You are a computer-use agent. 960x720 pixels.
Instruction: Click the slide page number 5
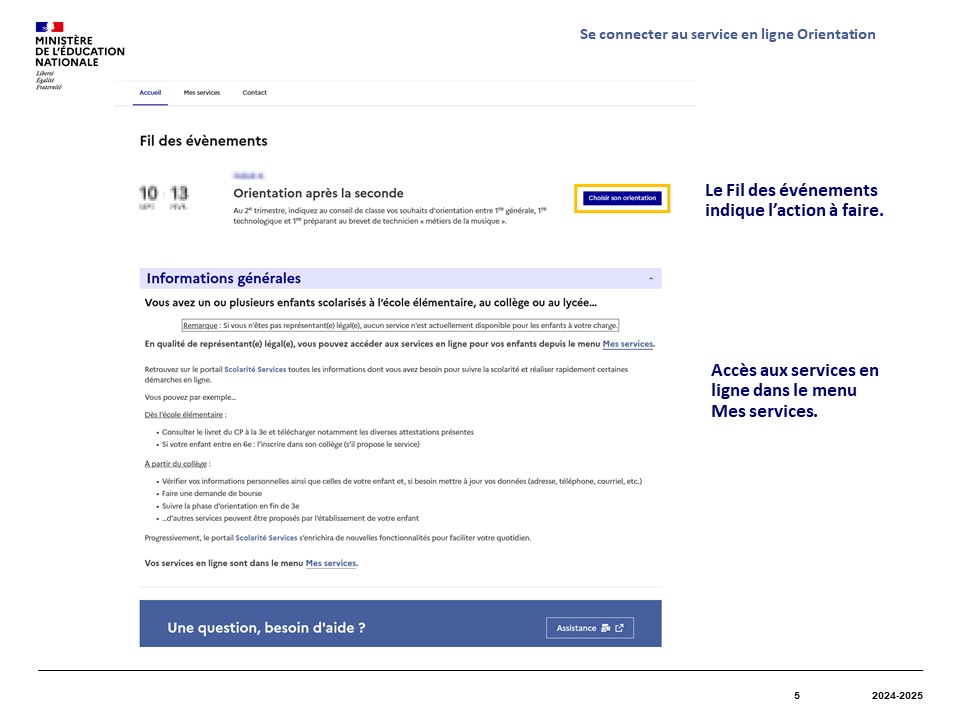(x=797, y=695)
